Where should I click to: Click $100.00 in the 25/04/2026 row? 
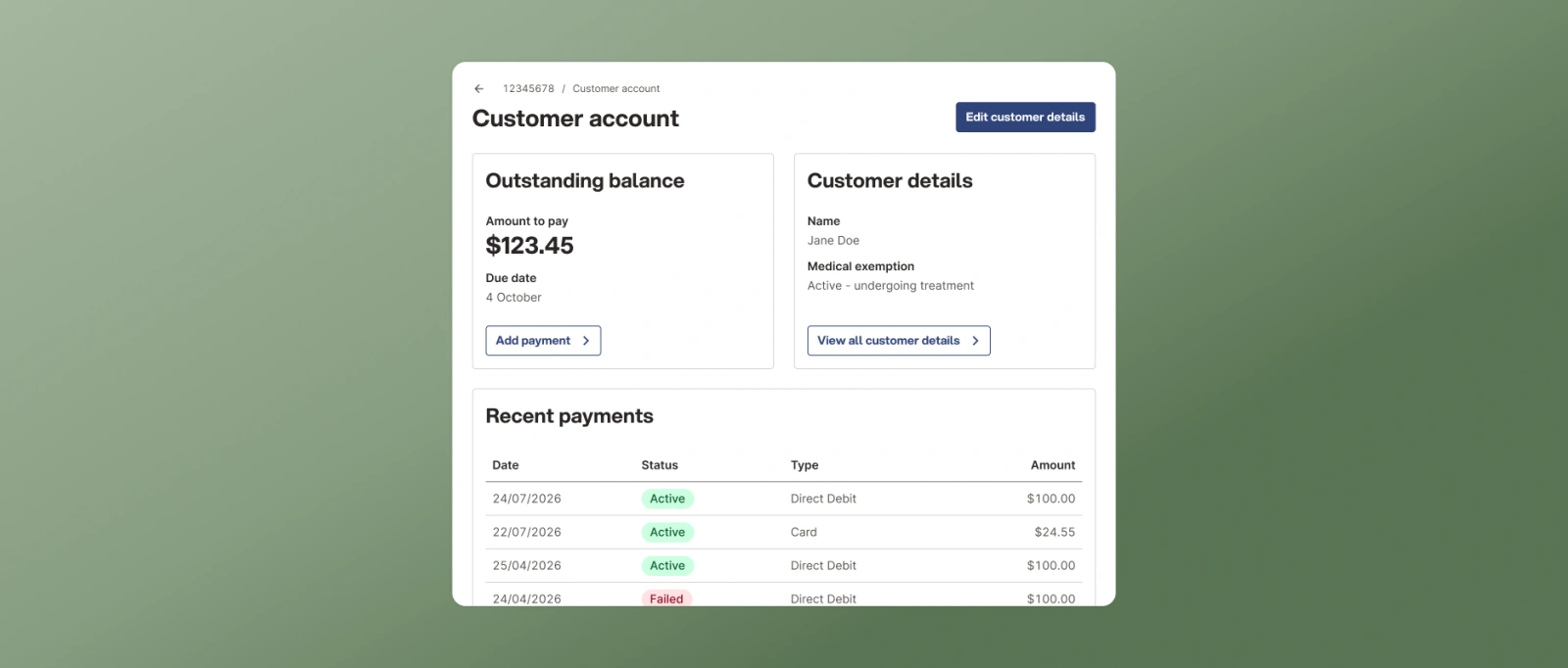1051,565
